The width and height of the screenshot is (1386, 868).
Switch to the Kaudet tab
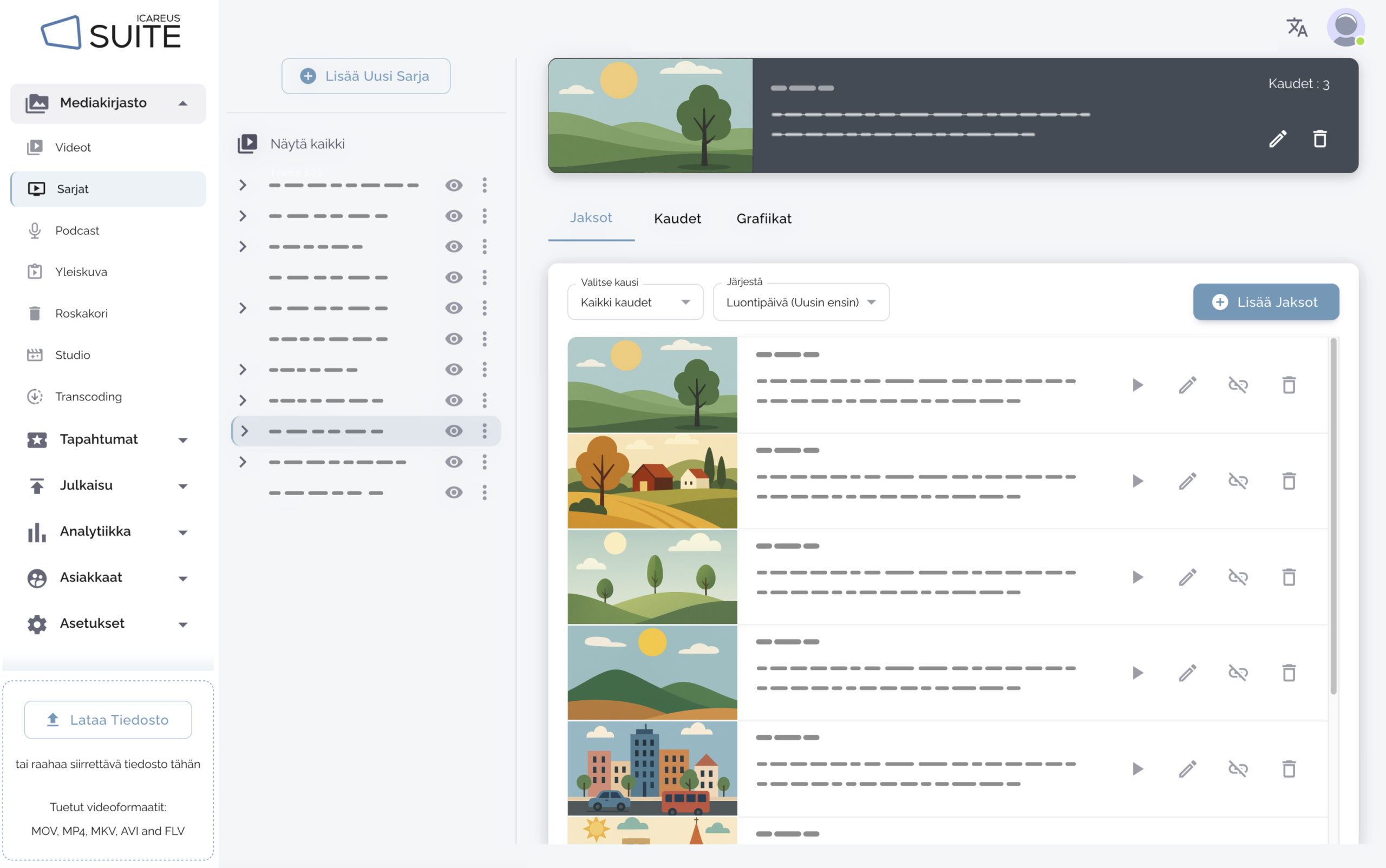(x=677, y=219)
